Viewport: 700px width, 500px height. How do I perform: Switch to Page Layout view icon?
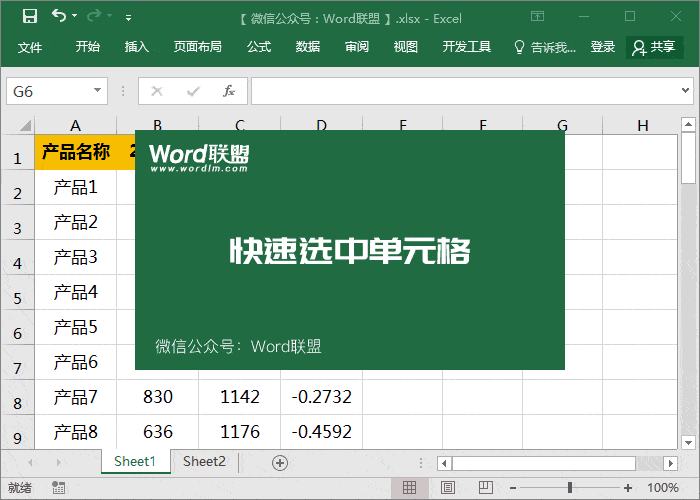click(x=448, y=488)
